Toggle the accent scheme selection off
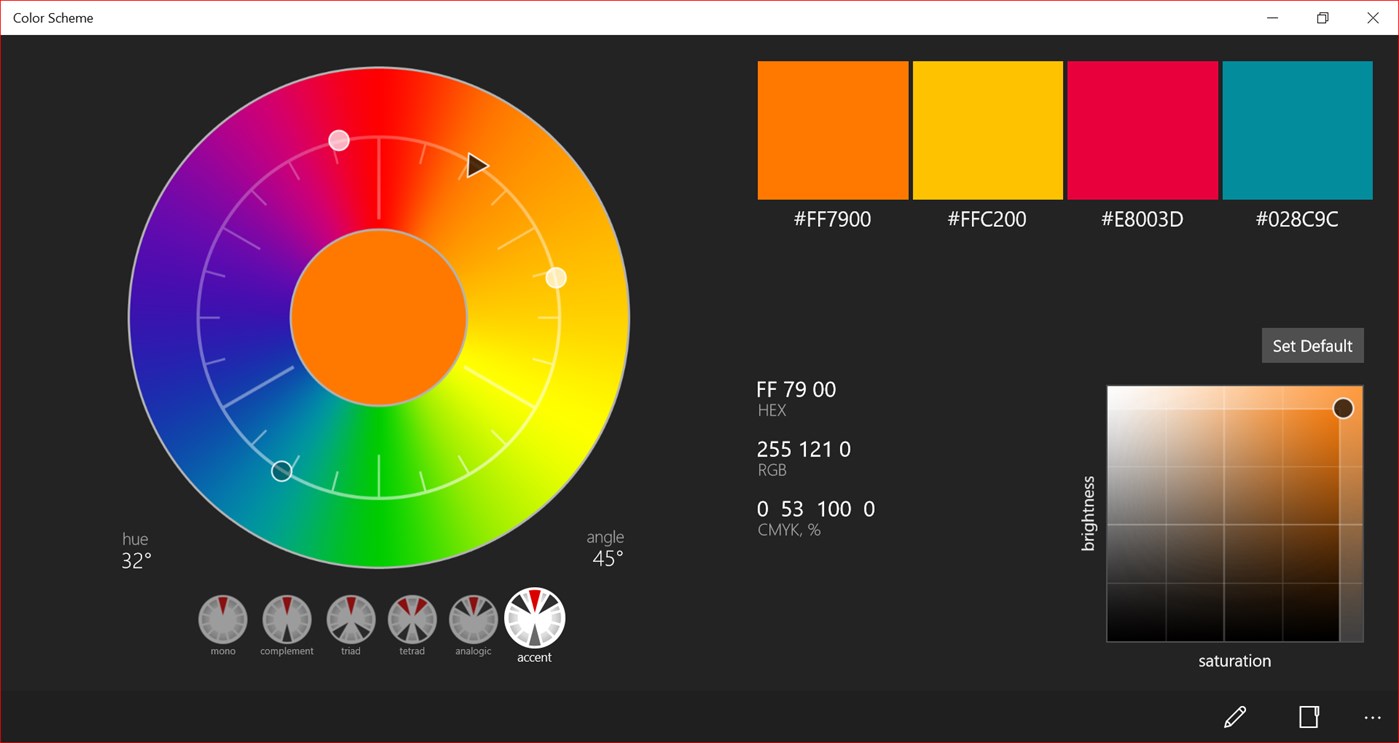The width and height of the screenshot is (1399, 743). (535, 617)
